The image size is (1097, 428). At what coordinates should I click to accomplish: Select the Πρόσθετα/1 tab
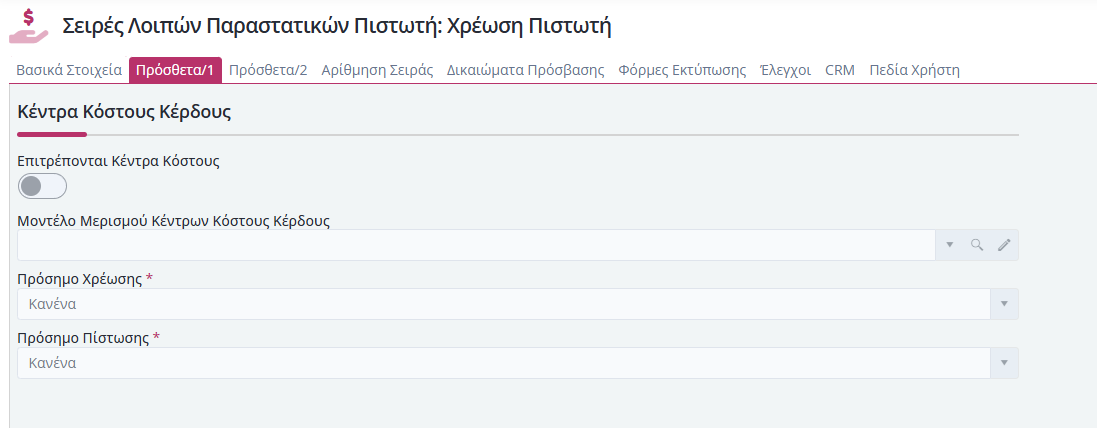pyautogui.click(x=175, y=71)
